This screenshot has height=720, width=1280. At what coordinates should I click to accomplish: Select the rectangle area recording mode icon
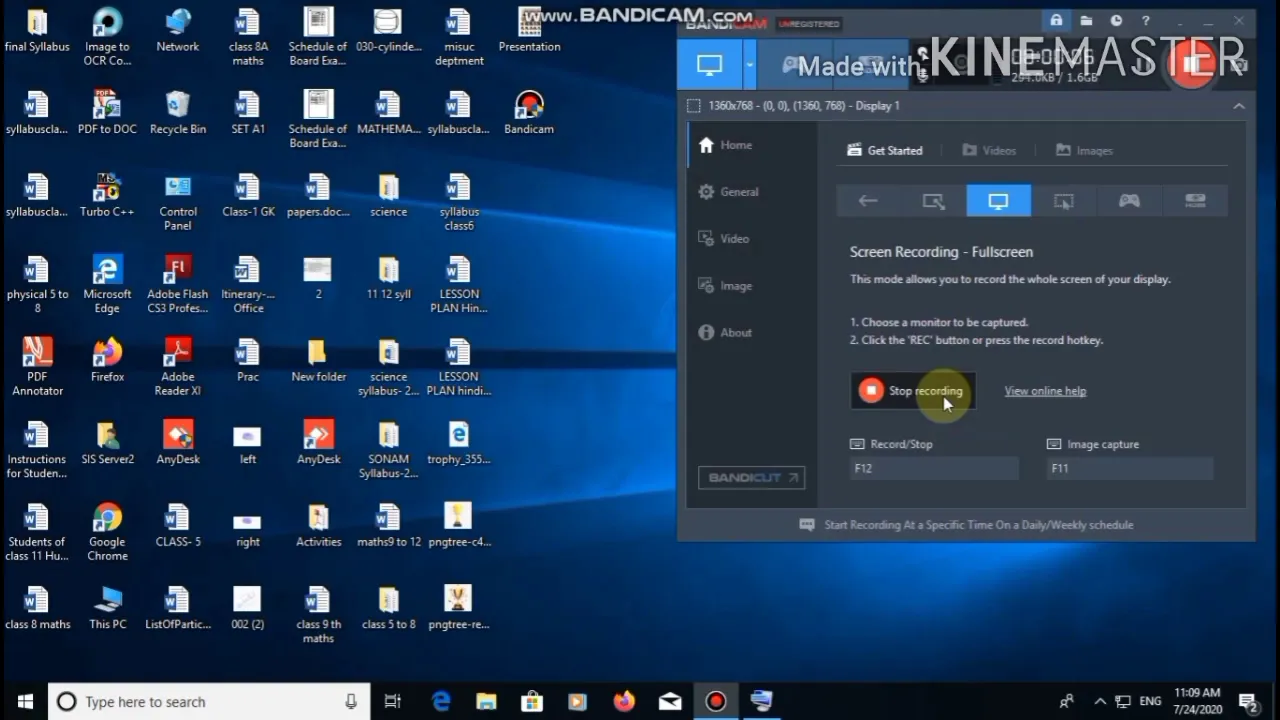click(x=933, y=201)
